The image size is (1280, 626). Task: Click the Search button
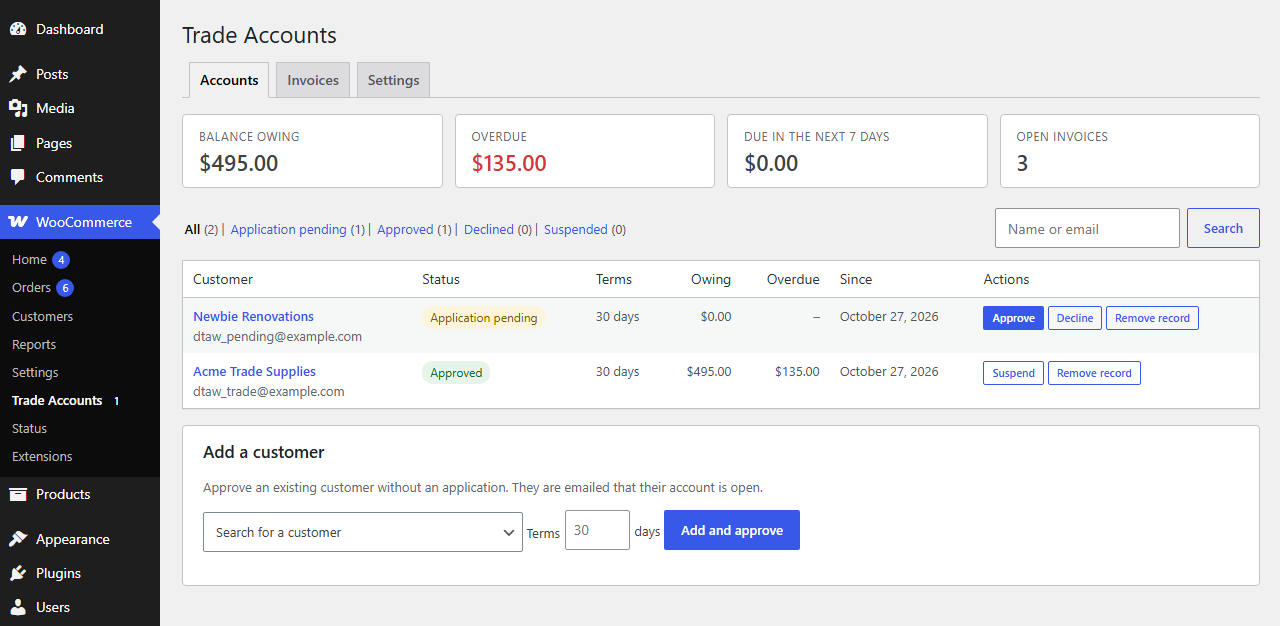[1223, 228]
